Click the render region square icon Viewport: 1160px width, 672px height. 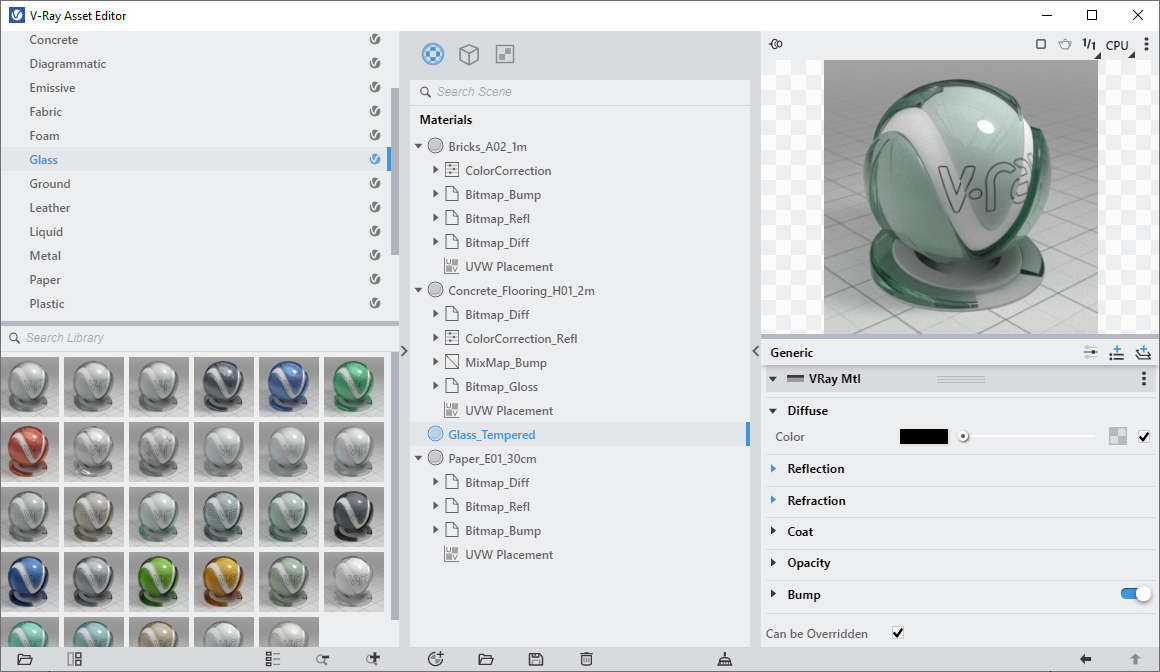[x=1041, y=44]
